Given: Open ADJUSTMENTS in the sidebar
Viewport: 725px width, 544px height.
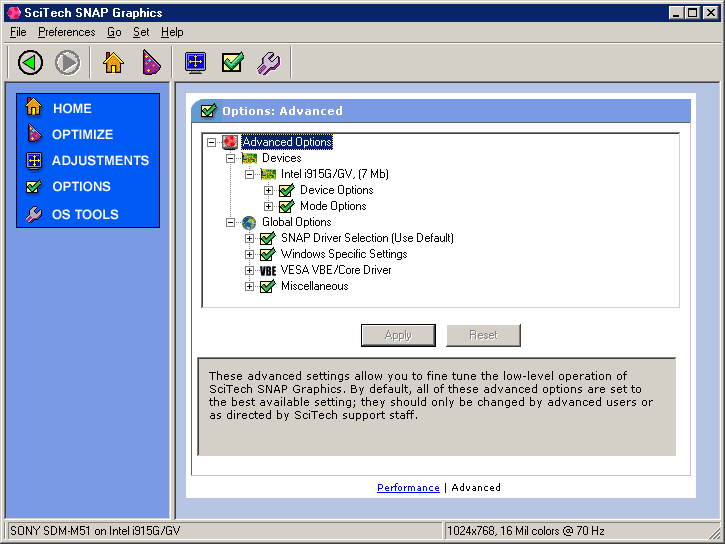Looking at the screenshot, I should point(100,160).
